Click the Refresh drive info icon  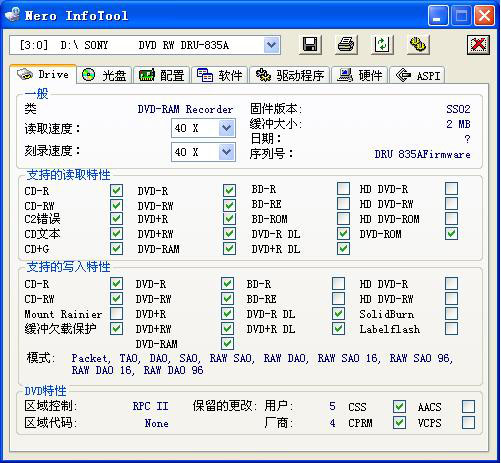coord(382,44)
